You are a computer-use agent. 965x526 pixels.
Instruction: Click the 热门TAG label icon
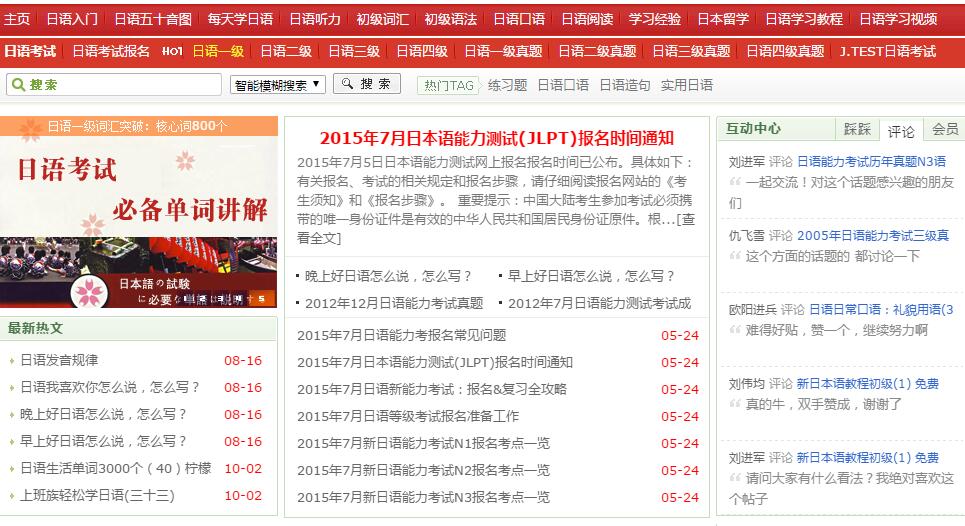[448, 85]
